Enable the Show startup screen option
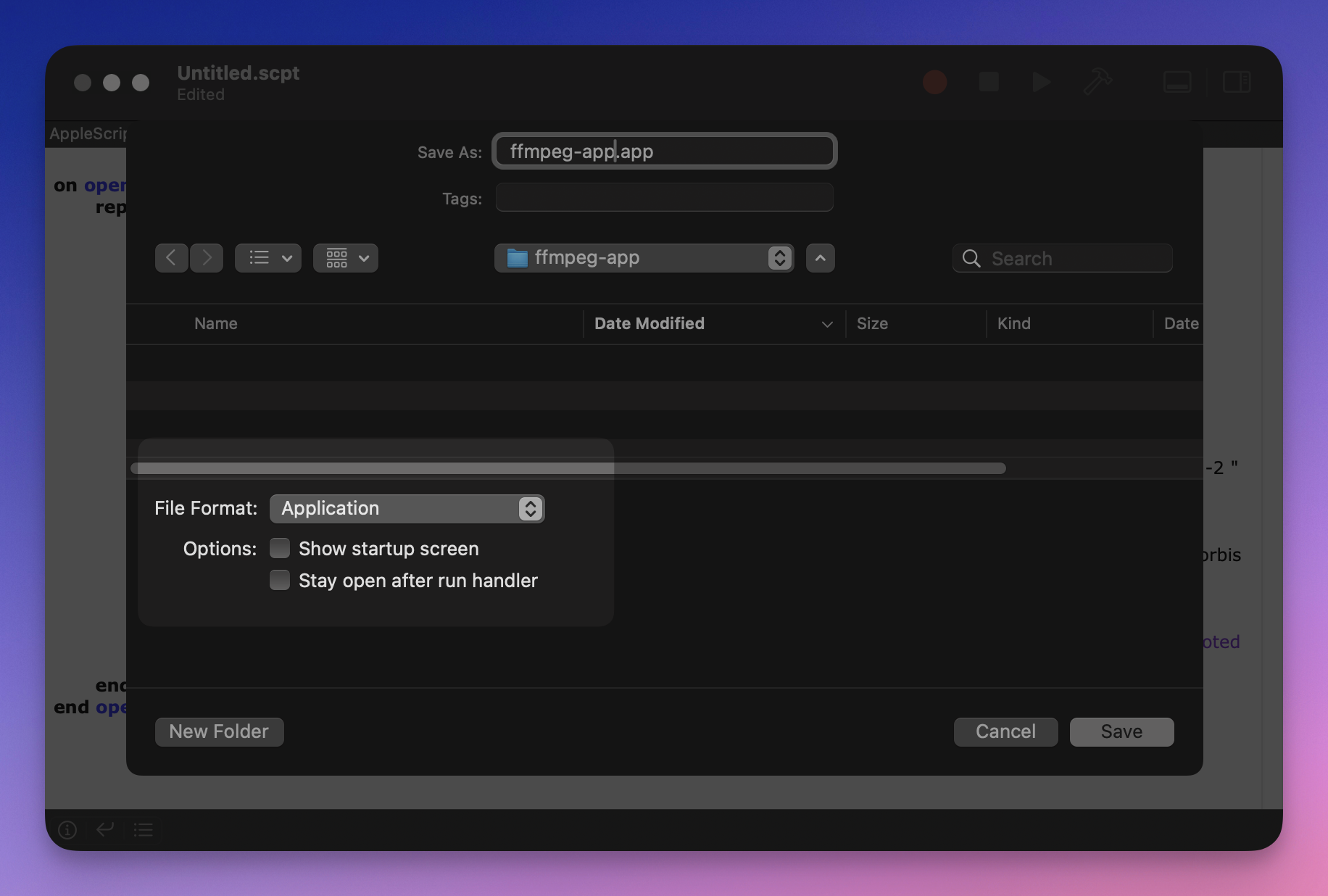1328x896 pixels. 279,548
